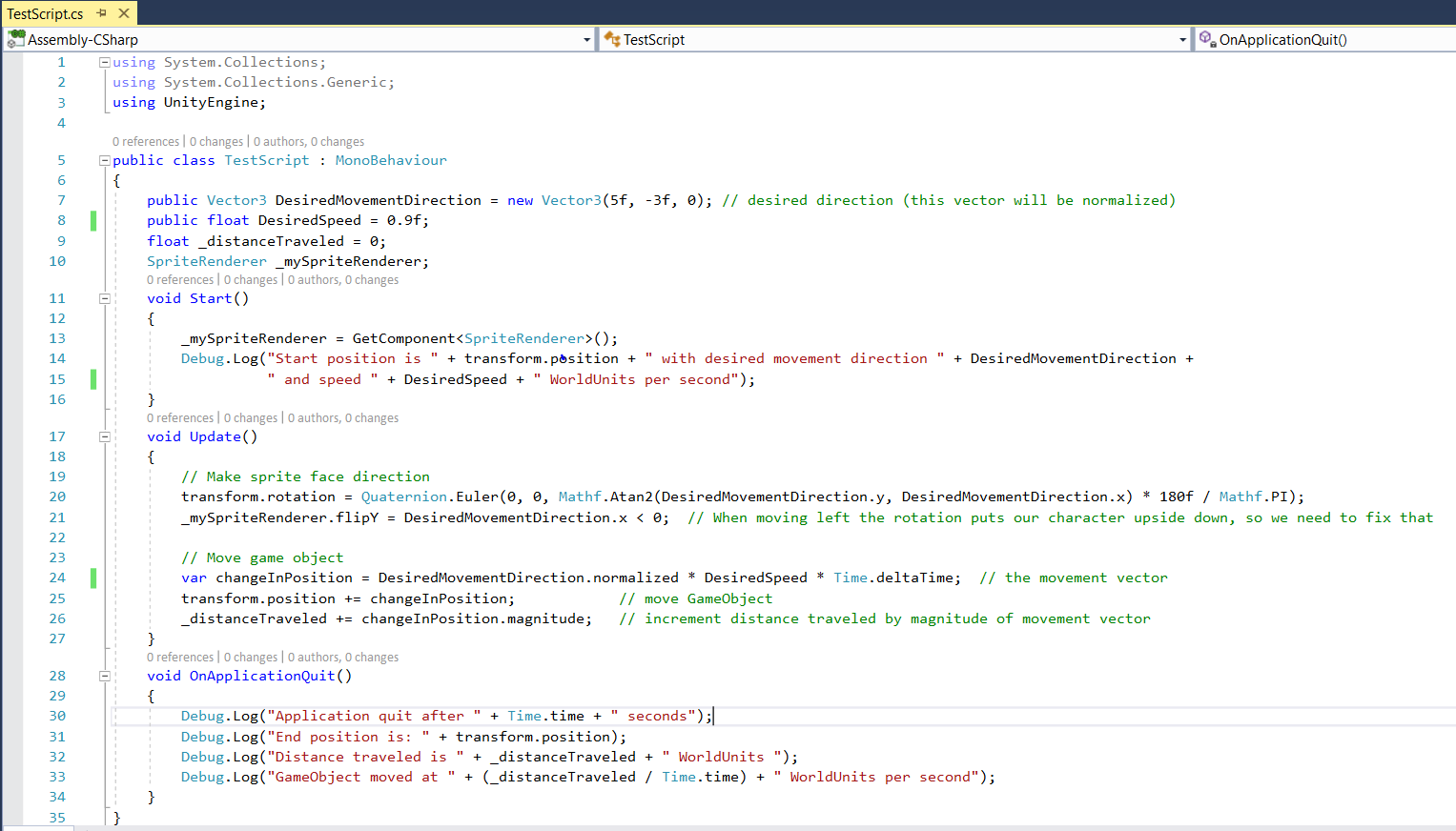Open '0 references' CodeLens above Update()

click(180, 418)
